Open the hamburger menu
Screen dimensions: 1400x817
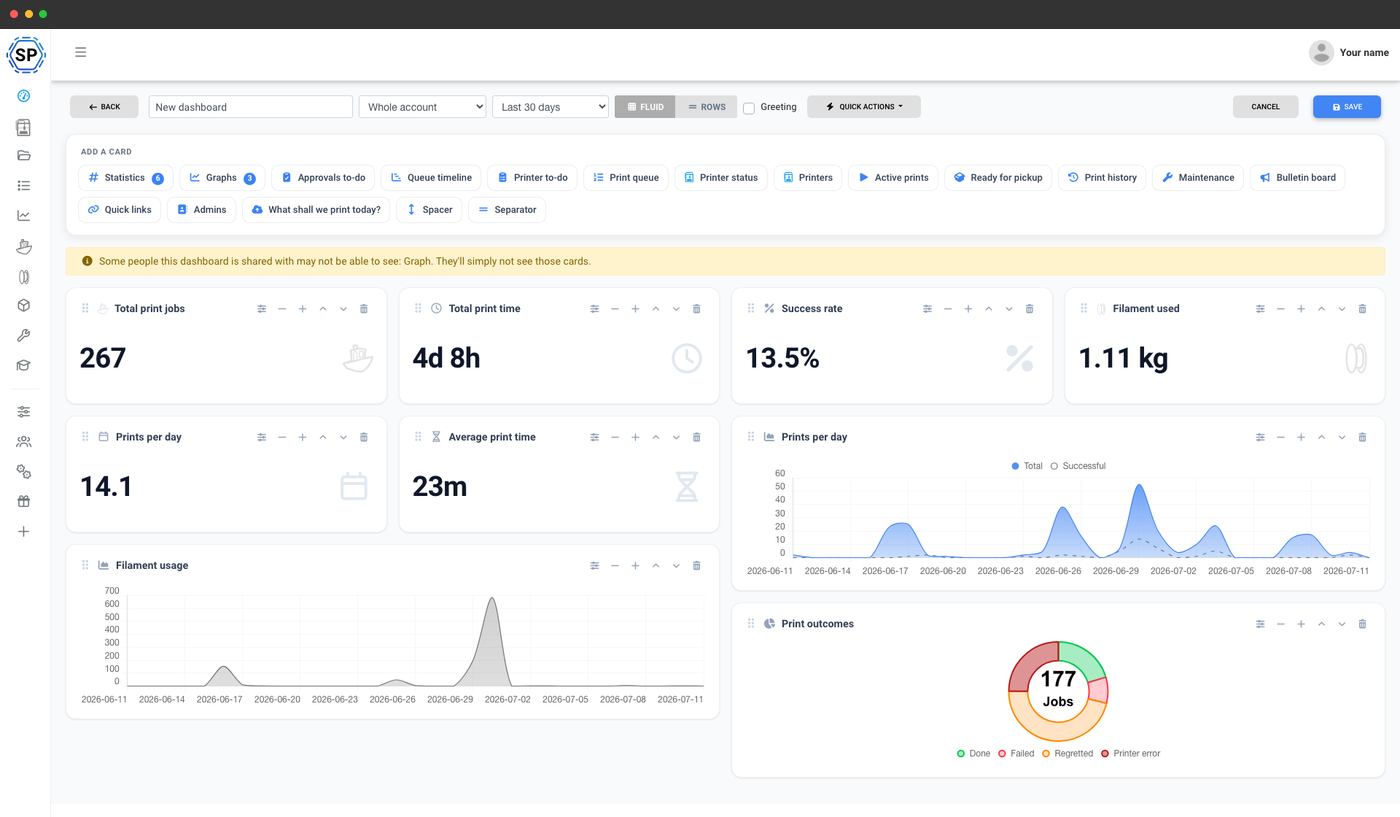[81, 52]
